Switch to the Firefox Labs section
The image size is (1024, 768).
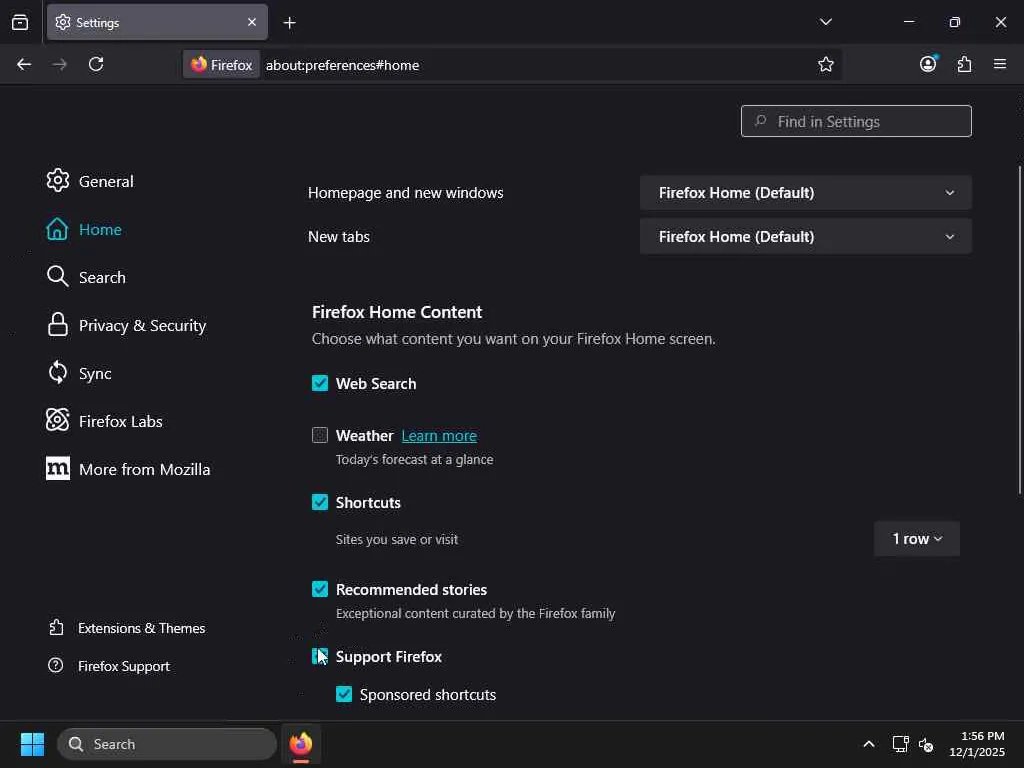click(120, 421)
